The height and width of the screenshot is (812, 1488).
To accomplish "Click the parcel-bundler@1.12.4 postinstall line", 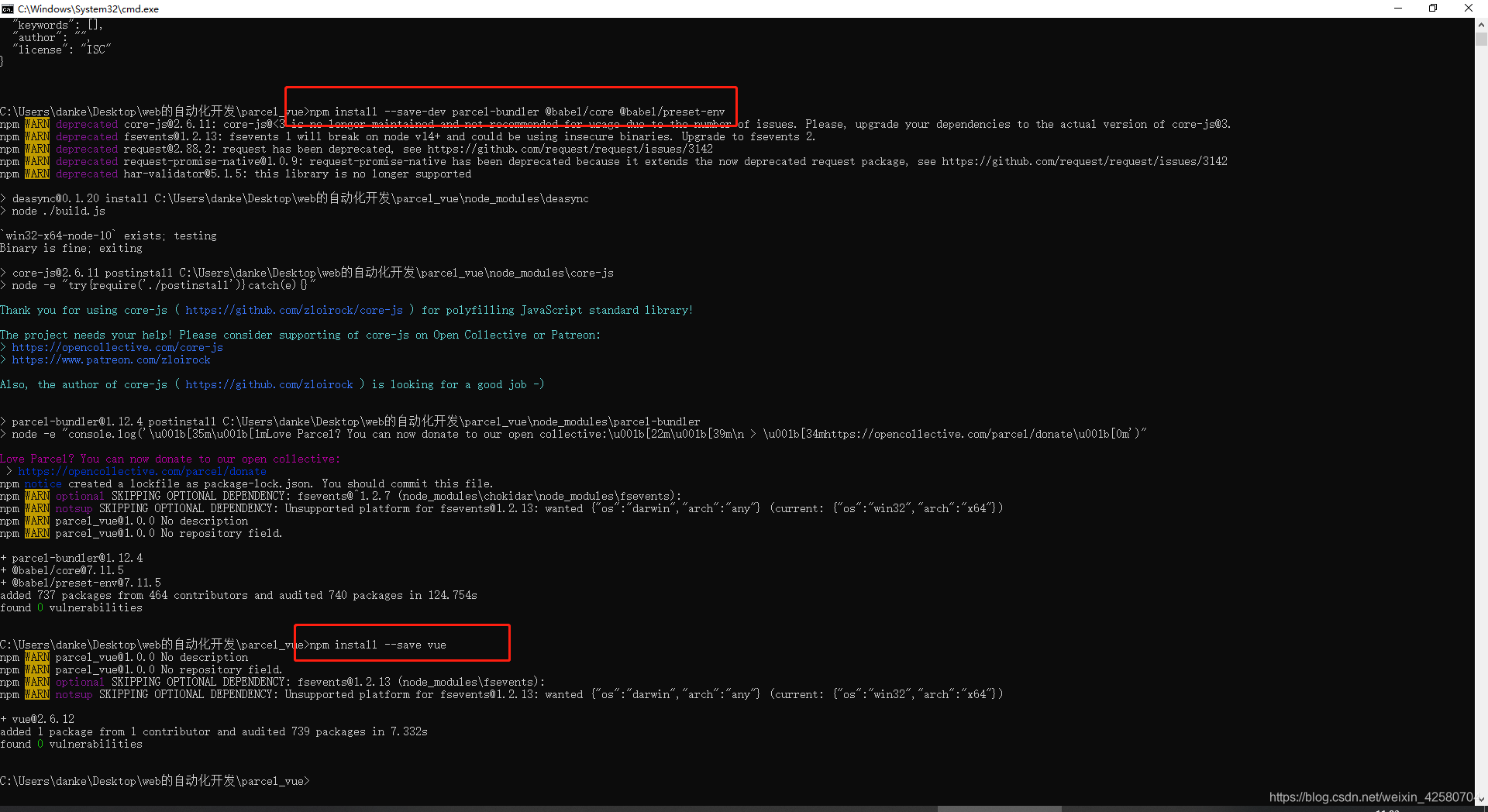I will pos(350,421).
